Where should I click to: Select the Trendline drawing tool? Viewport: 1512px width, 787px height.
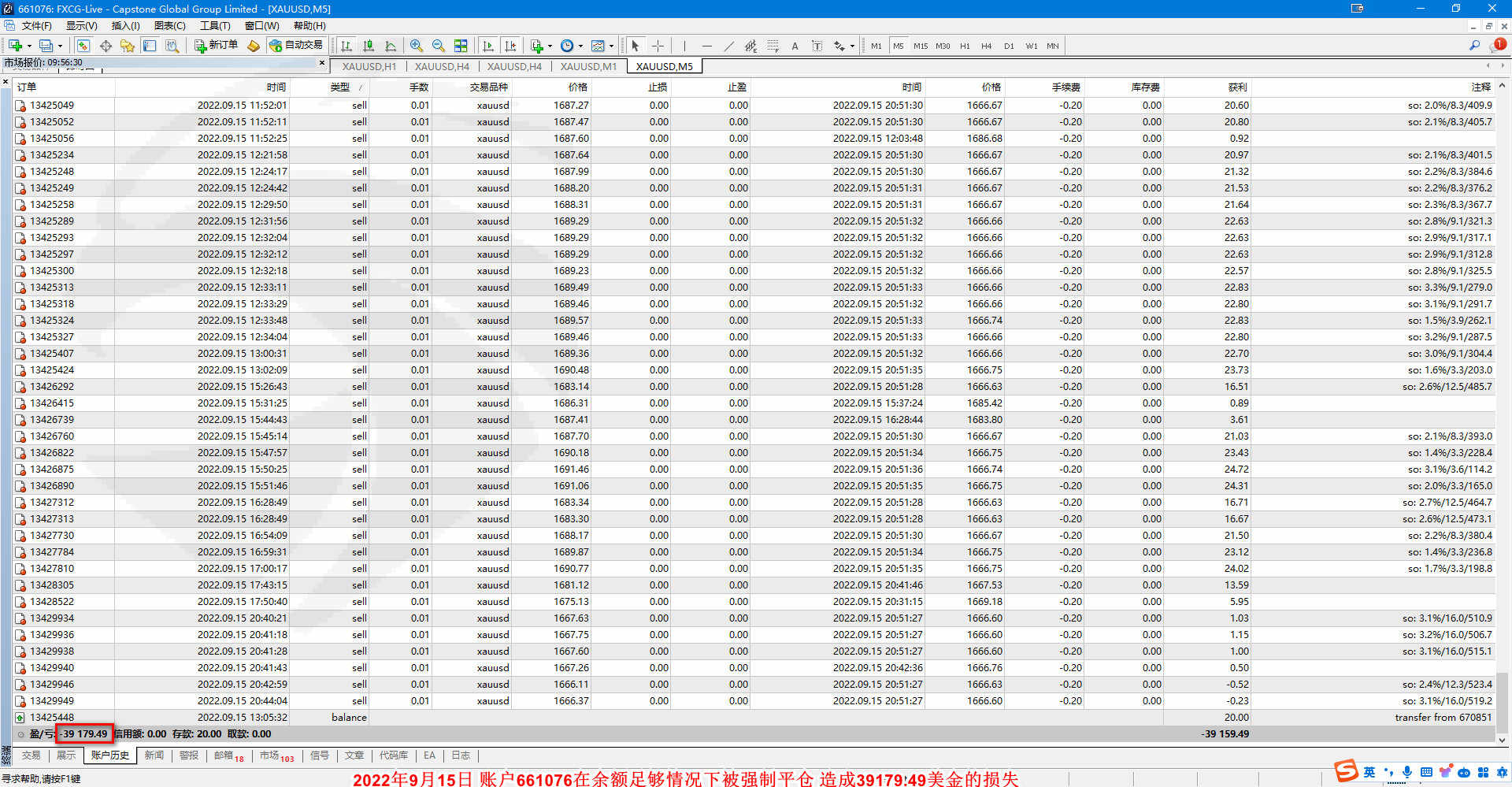click(728, 46)
